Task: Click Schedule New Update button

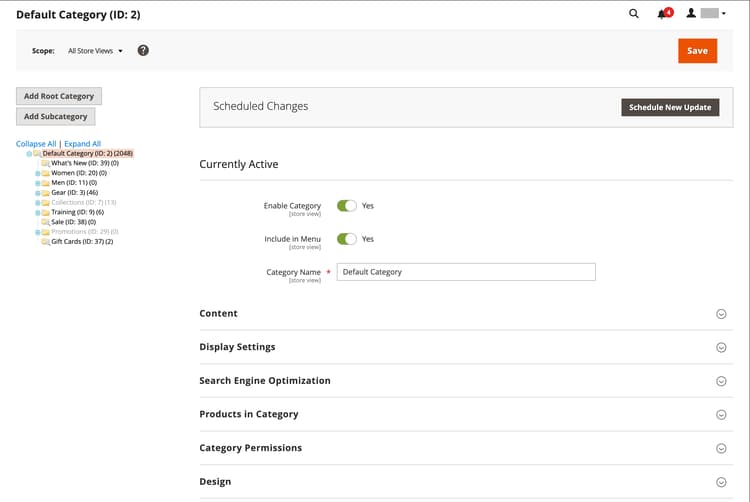Action: (670, 107)
